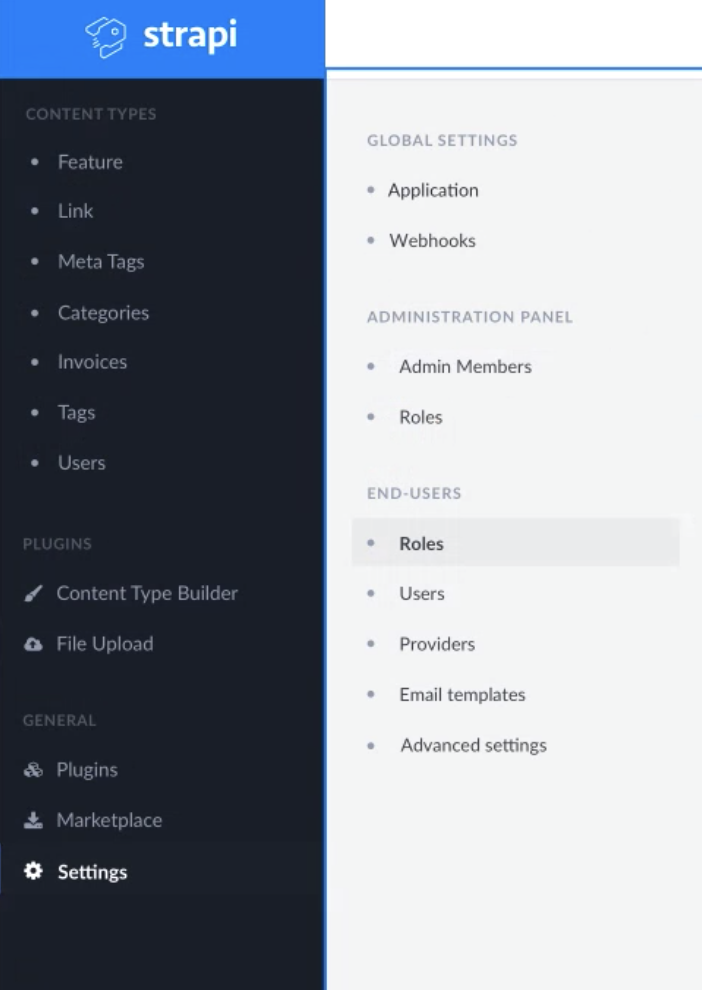Click the Marketplace download icon

click(32, 819)
